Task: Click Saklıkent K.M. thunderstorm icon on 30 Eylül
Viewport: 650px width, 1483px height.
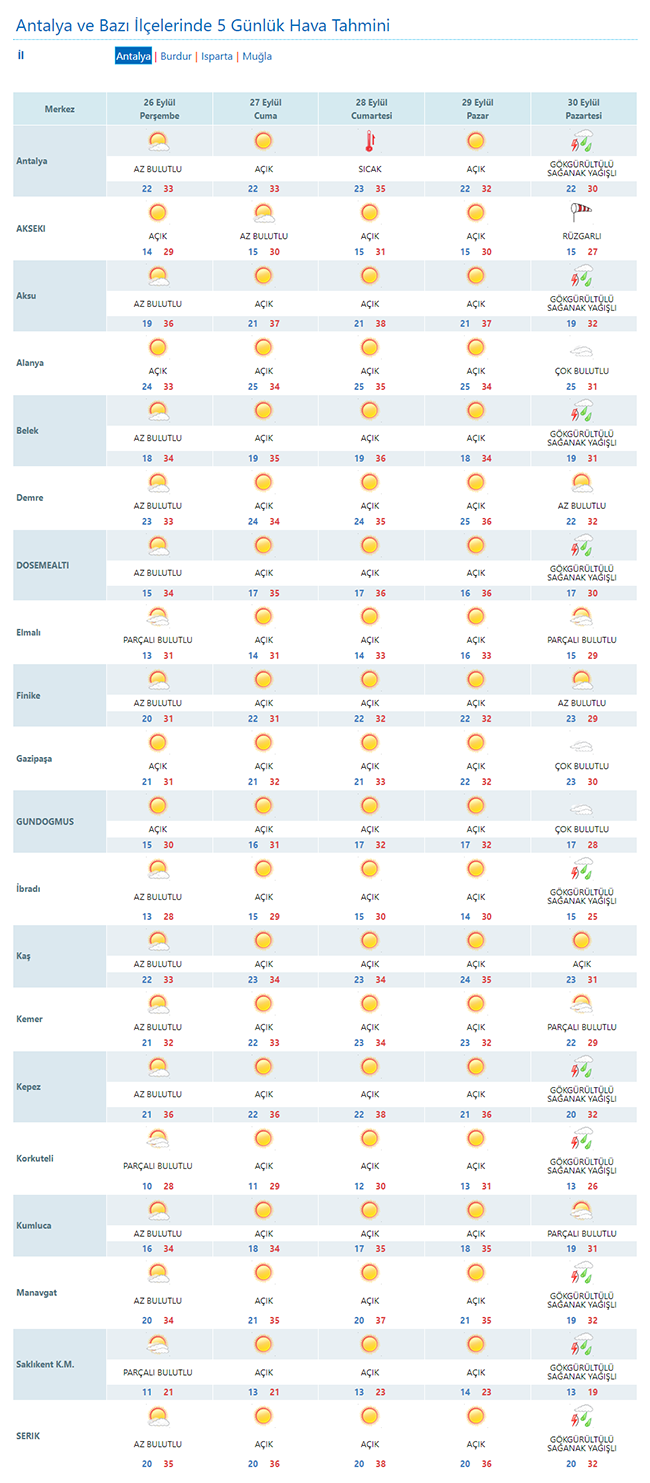Action: coord(582,1345)
